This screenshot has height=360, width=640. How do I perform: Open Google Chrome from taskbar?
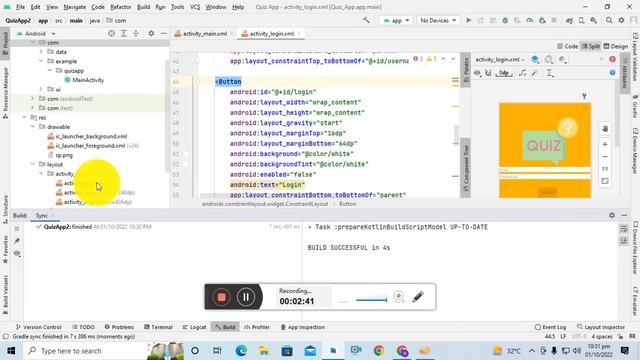tap(379, 351)
